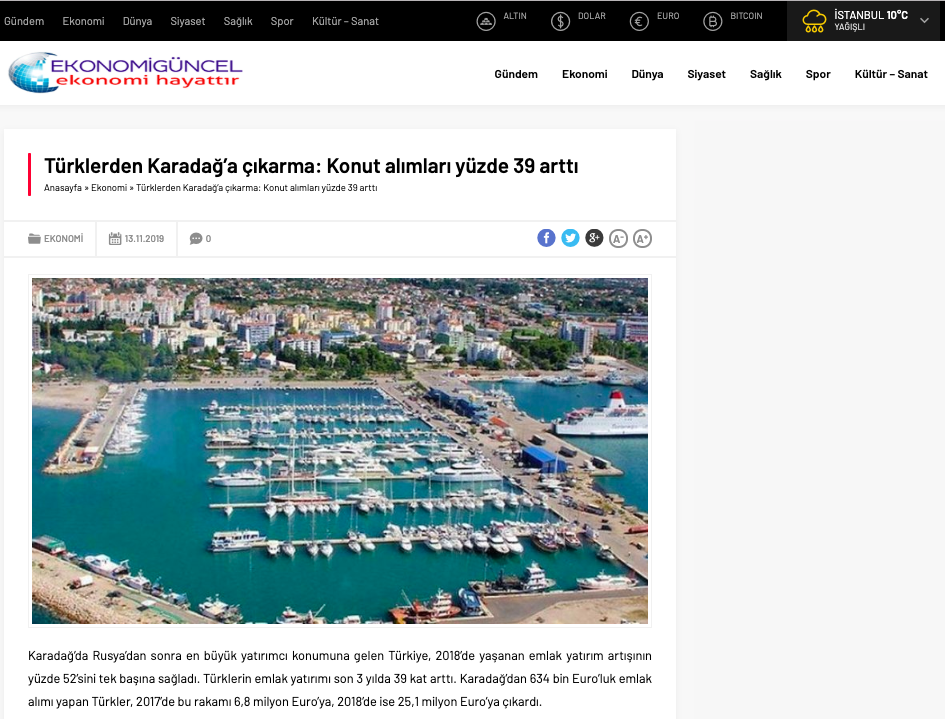The height and width of the screenshot is (719, 945).
Task: Click the Dolar currency icon
Action: pyautogui.click(x=560, y=22)
